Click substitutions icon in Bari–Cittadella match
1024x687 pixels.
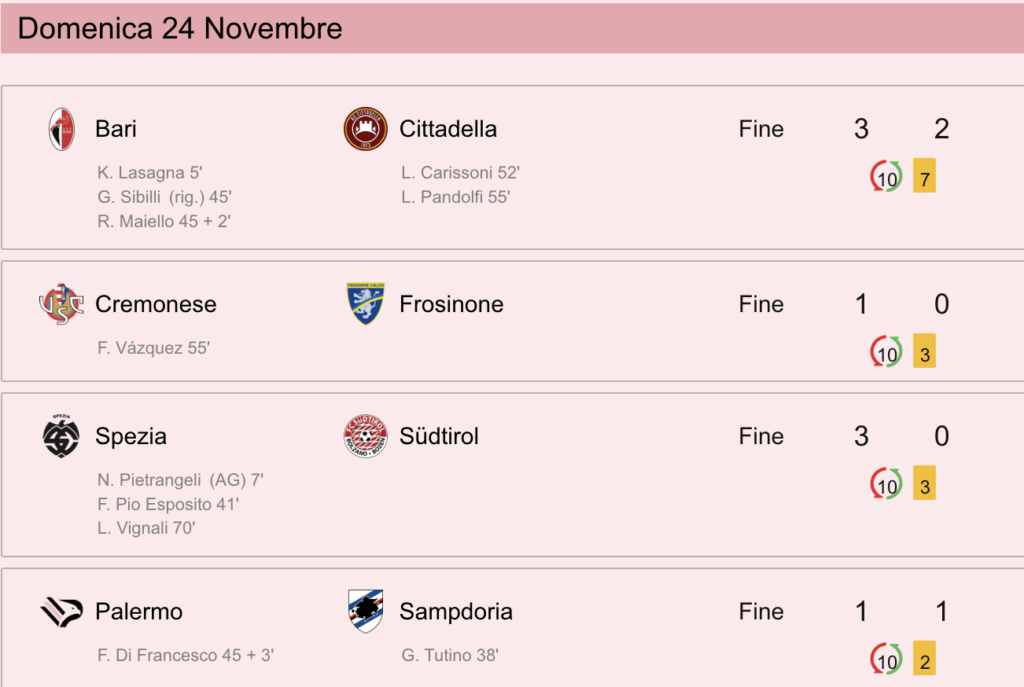tap(886, 176)
